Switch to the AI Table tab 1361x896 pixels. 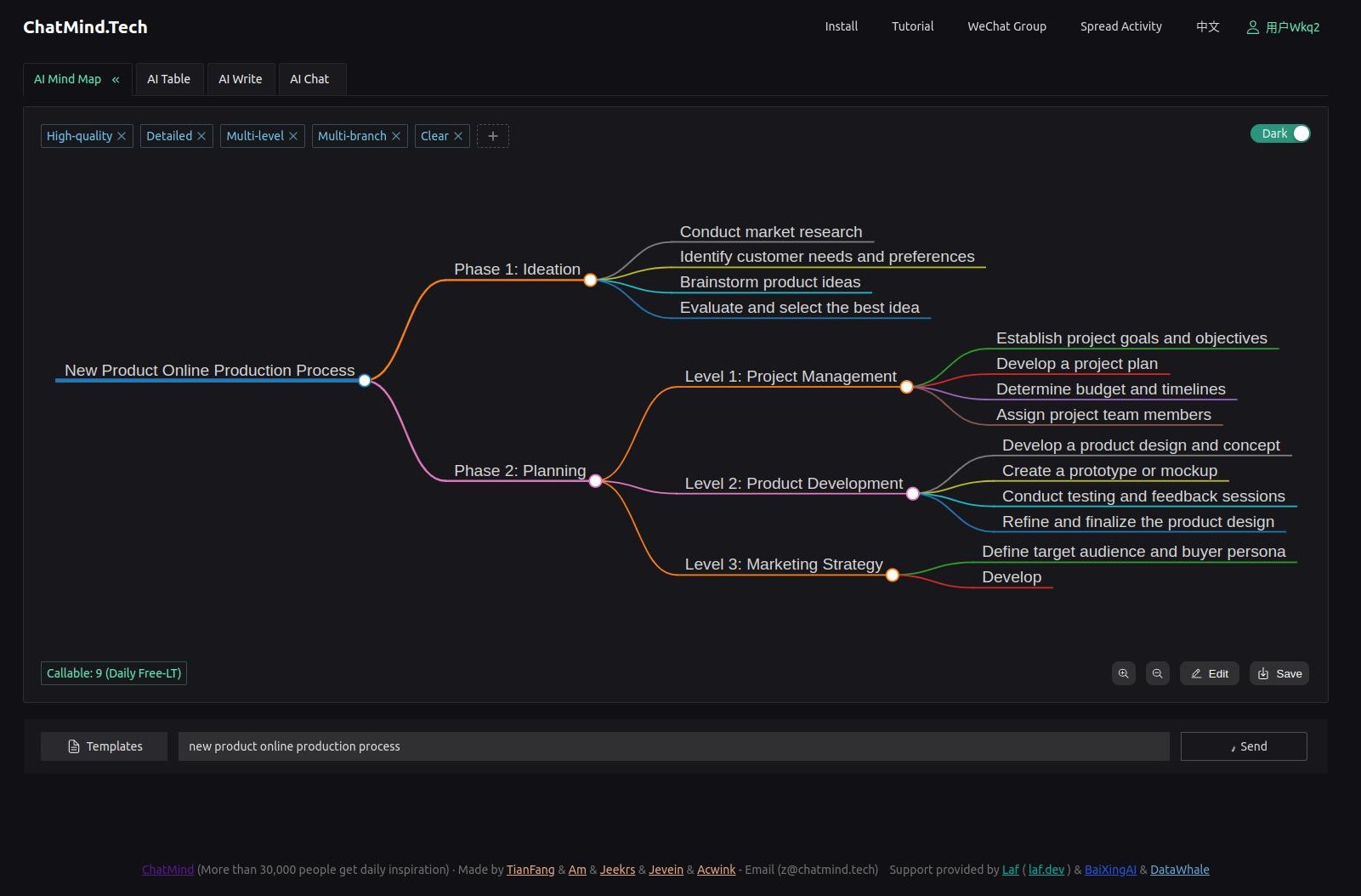point(168,79)
